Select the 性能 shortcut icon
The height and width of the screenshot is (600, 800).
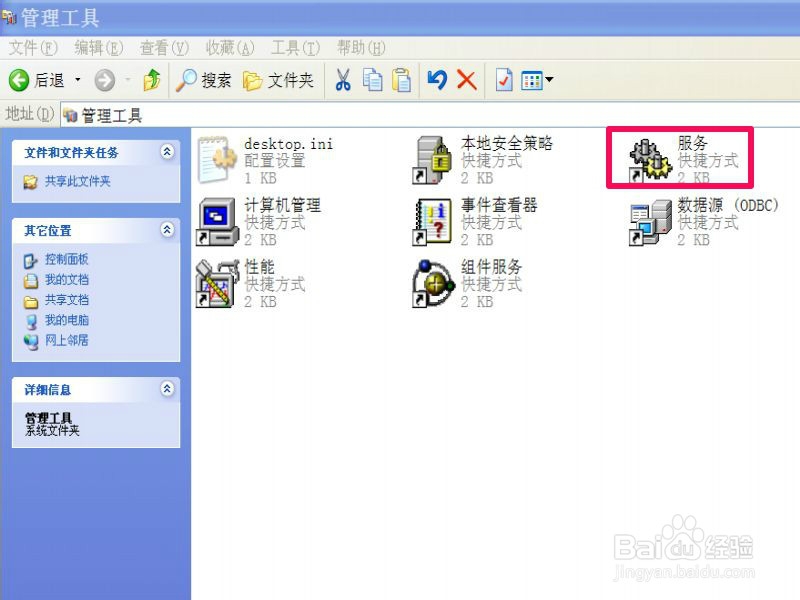click(217, 284)
